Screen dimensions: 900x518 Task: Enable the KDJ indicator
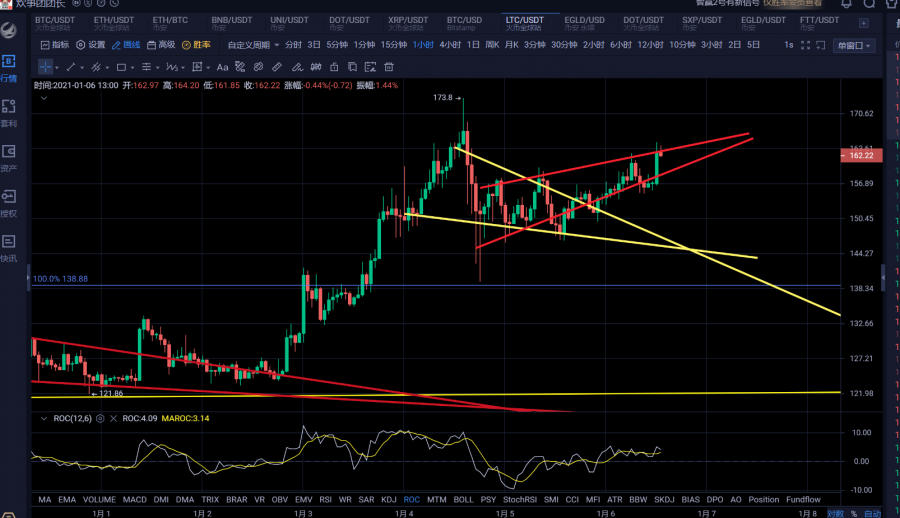point(389,500)
